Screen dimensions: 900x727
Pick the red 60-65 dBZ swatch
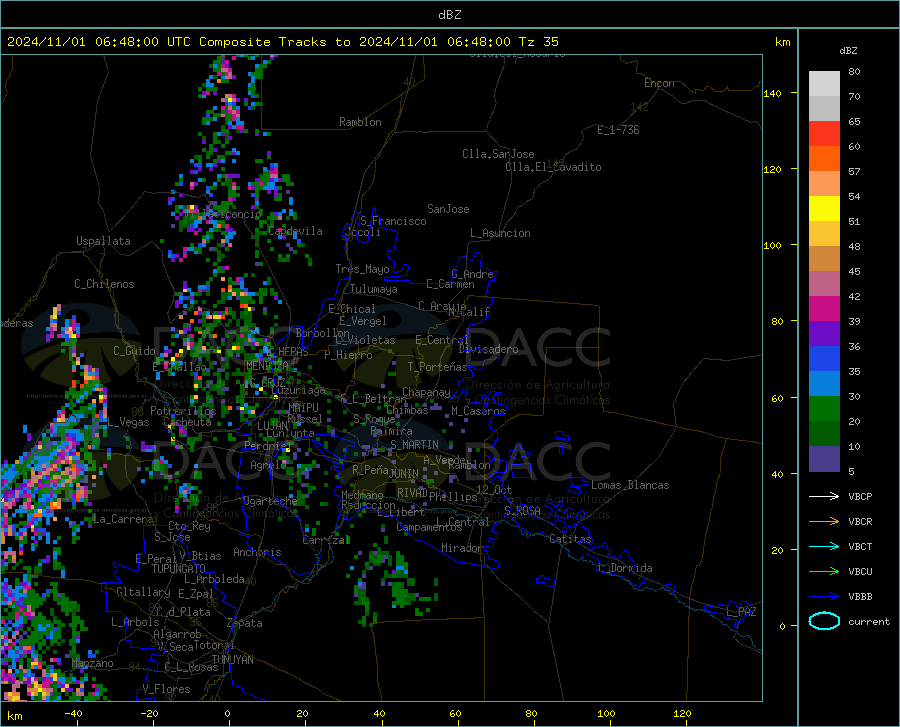pos(824,134)
